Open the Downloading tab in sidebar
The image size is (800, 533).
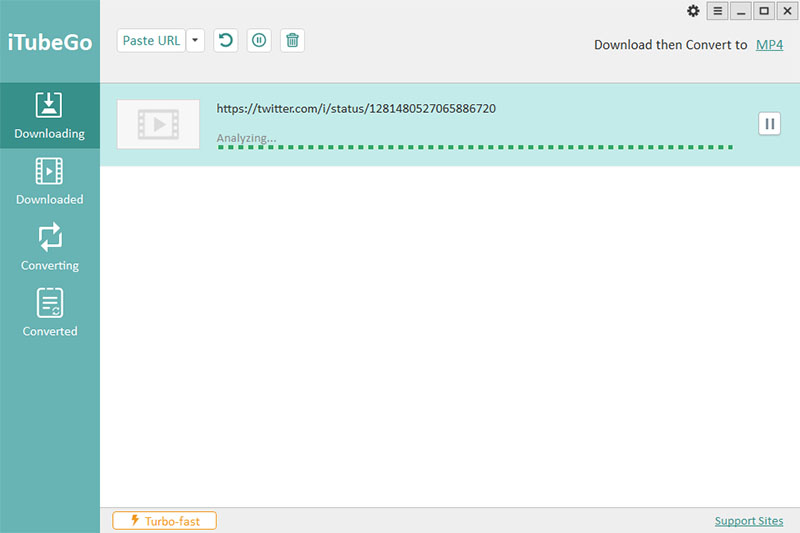[49, 116]
